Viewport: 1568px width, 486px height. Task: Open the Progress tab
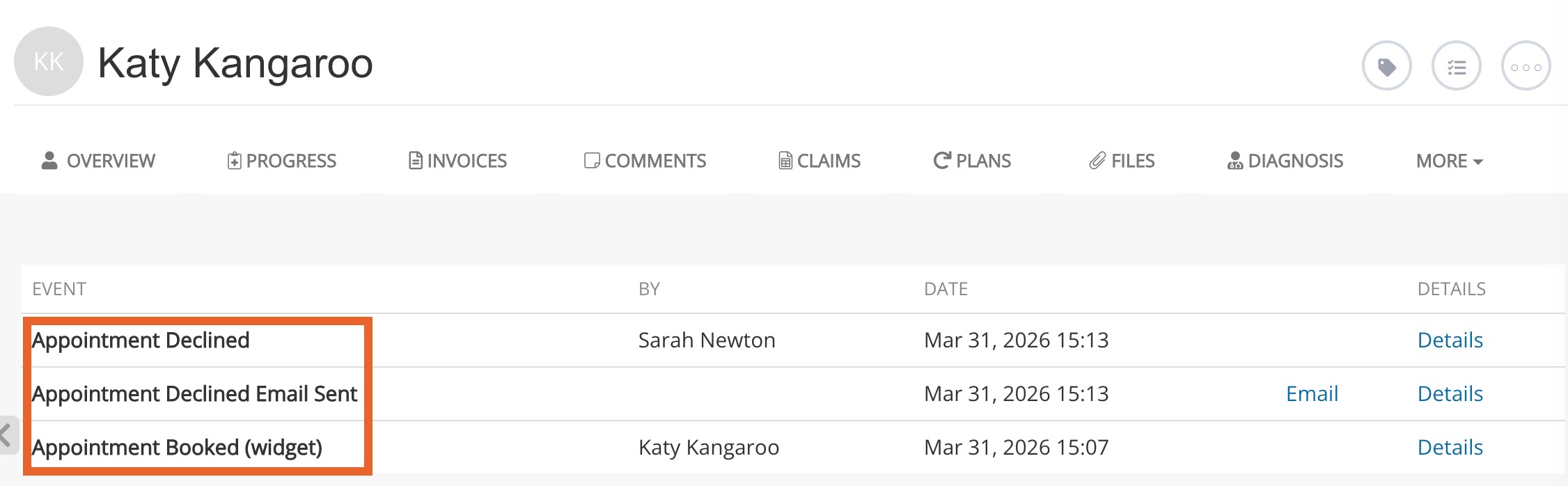(282, 161)
